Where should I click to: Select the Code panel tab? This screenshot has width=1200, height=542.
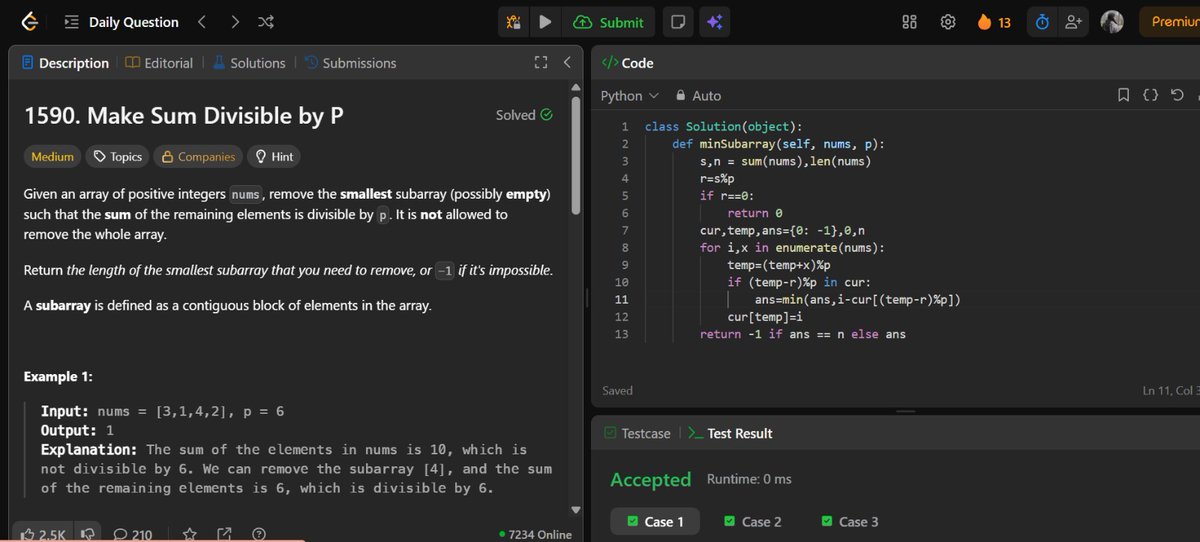tap(627, 63)
